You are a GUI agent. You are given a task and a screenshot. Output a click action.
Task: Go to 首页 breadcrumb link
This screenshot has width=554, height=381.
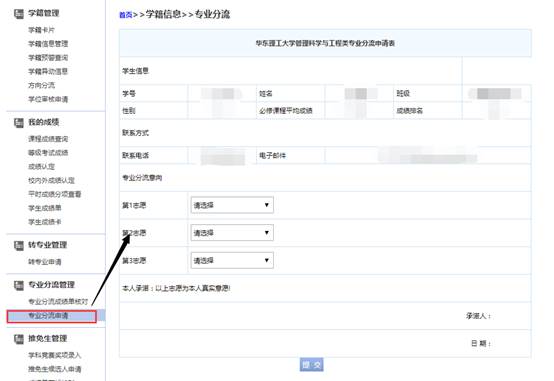point(125,15)
